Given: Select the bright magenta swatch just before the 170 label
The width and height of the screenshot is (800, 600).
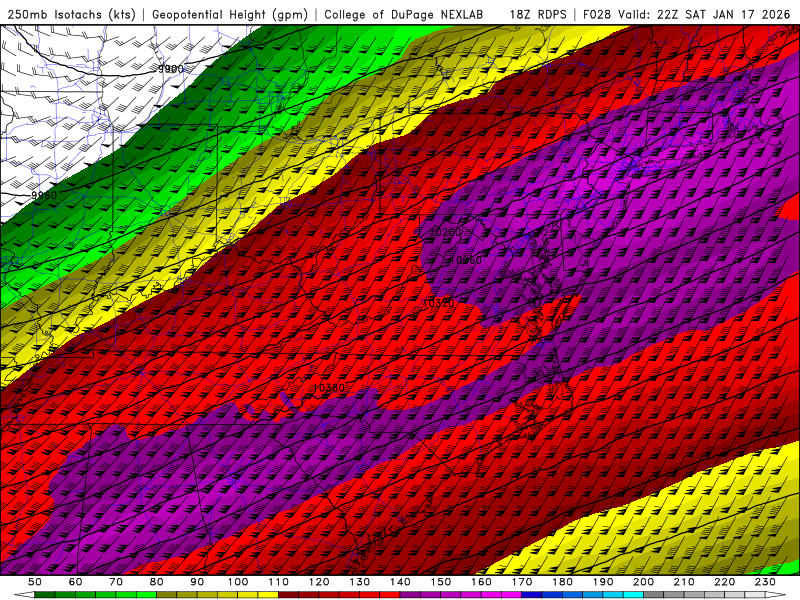Looking at the screenshot, I should (x=512, y=595).
